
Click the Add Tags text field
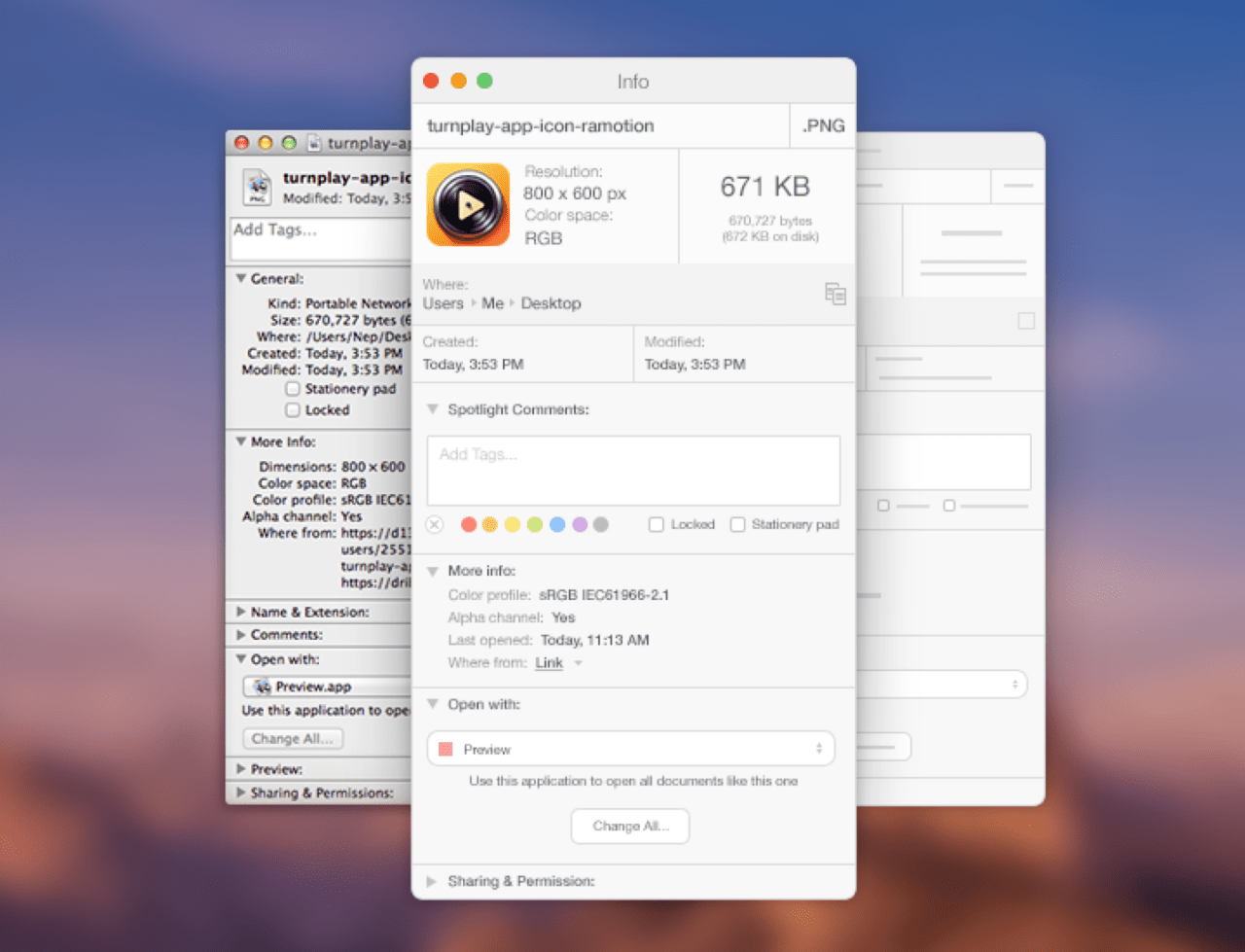pos(633,471)
